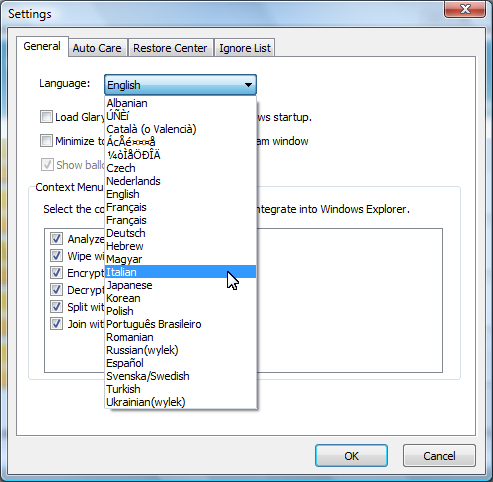
Task: Choose Español from the language list
Action: tap(180, 363)
